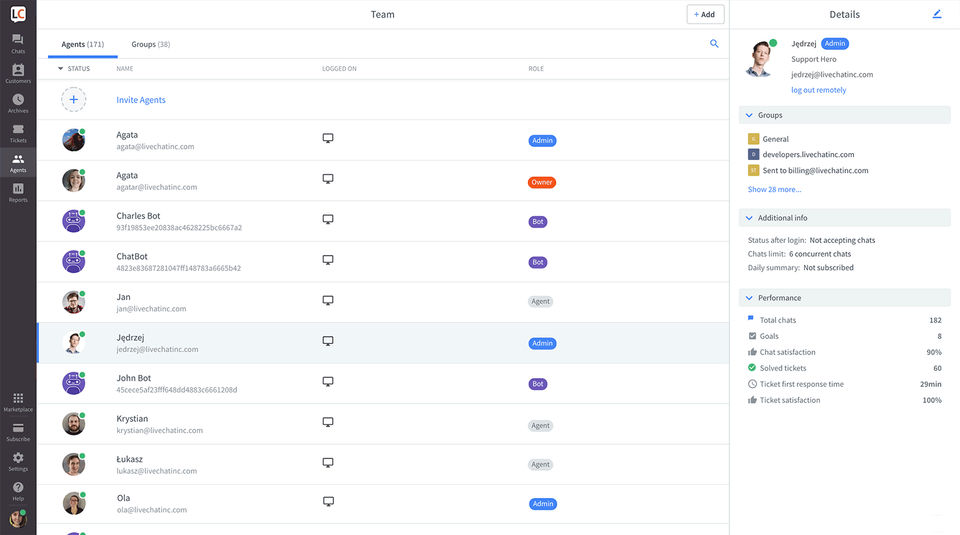Sort agents by Status column
960x535 pixels.
[x=74, y=69]
